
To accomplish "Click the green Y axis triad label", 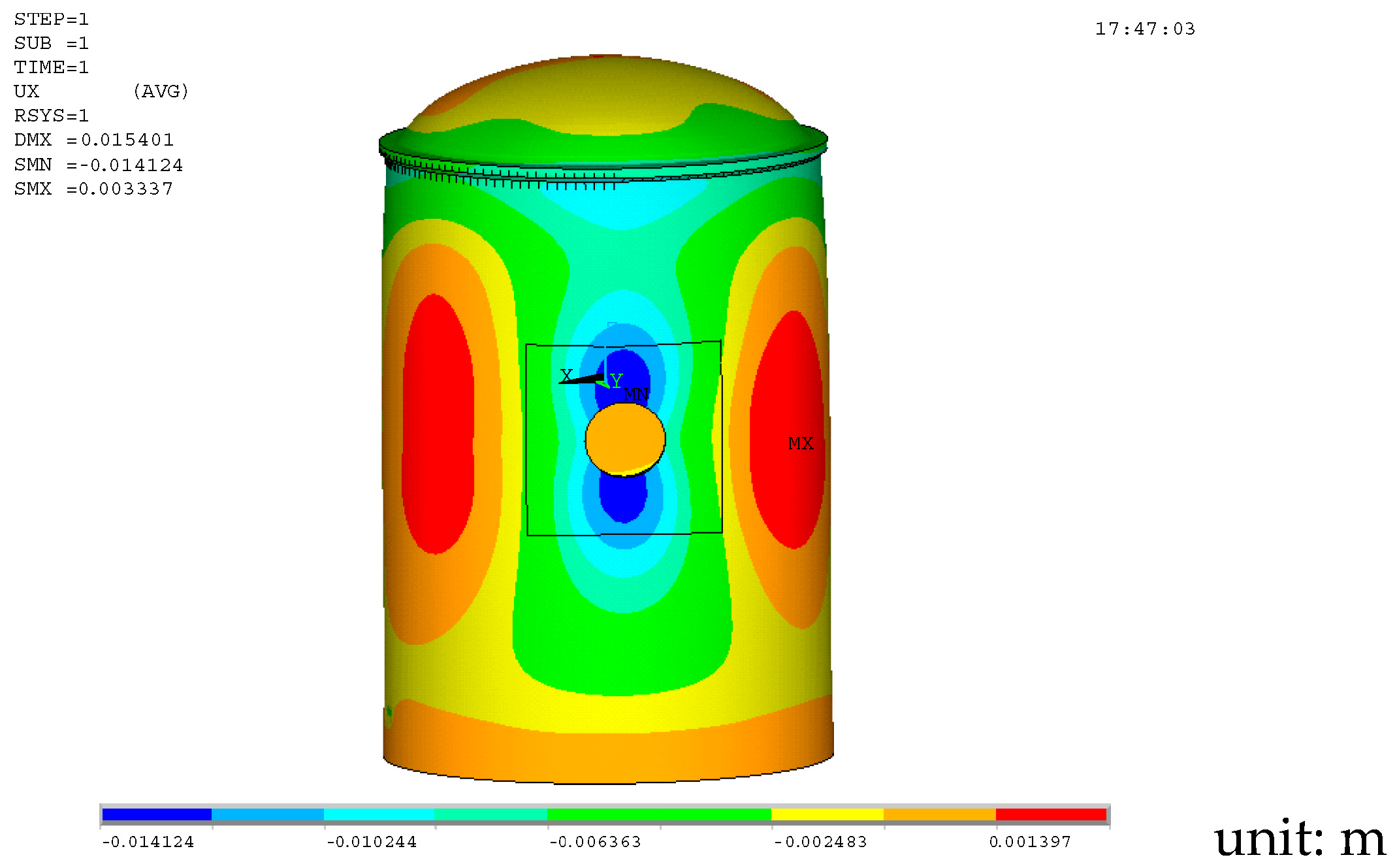I will (616, 381).
